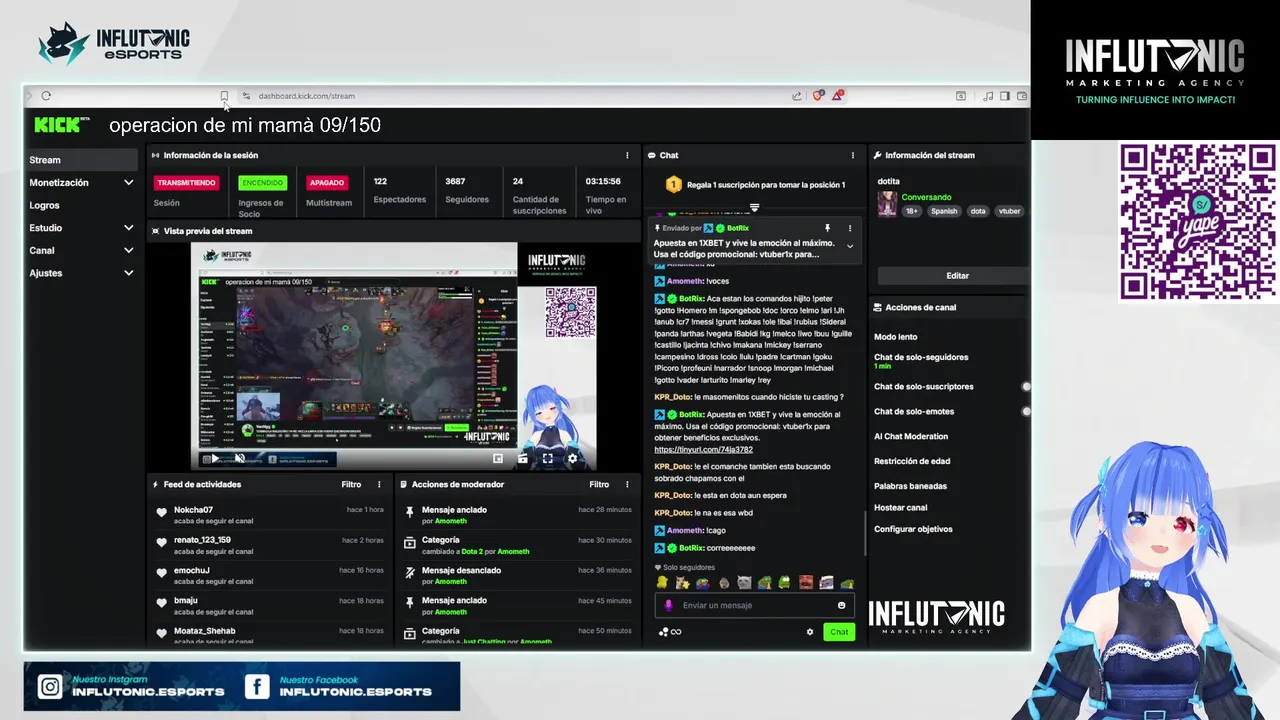The image size is (1280, 720).
Task: Open the site settings icon beside the URL
Action: (x=246, y=96)
